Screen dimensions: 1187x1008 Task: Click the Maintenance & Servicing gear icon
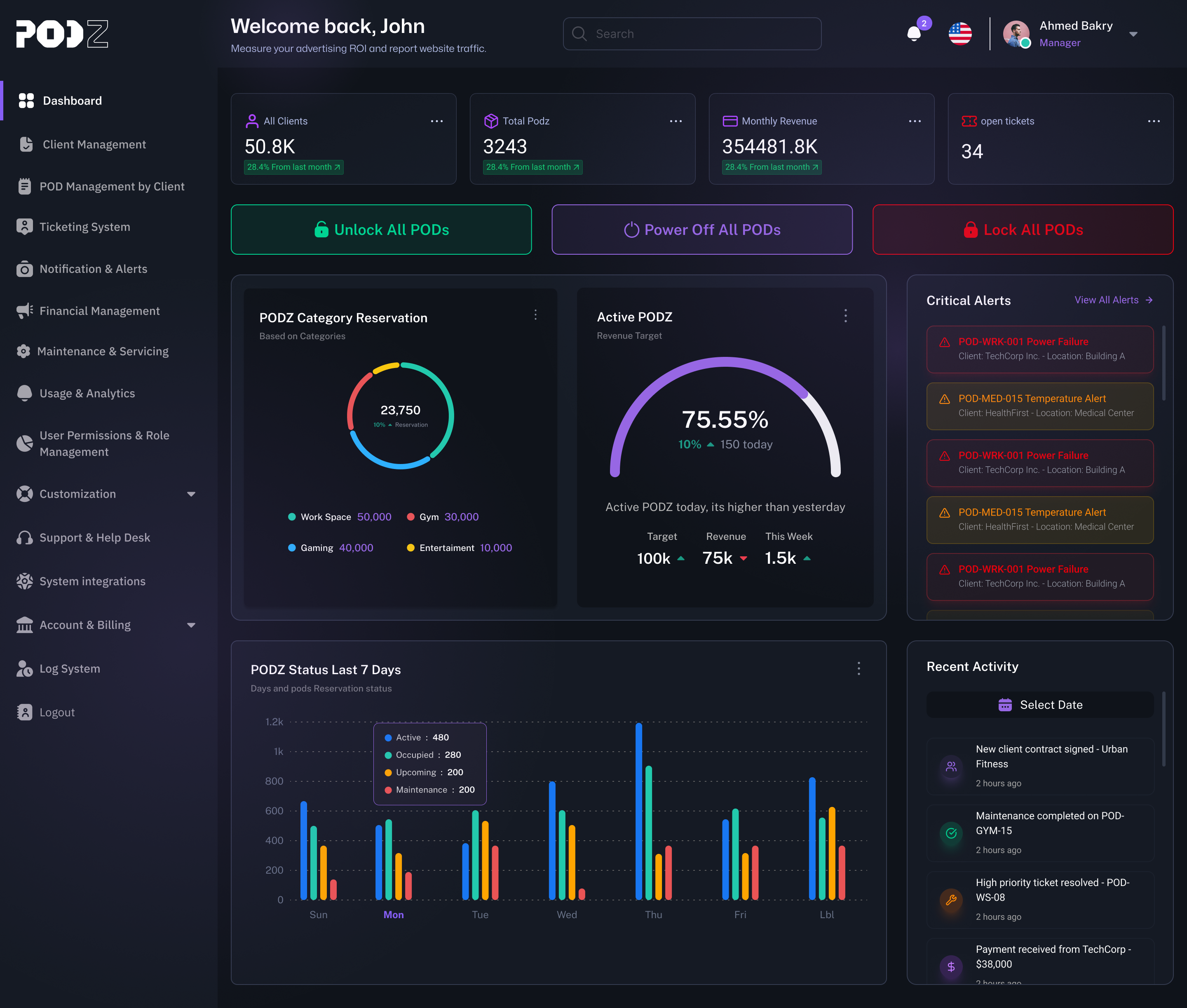tap(23, 352)
